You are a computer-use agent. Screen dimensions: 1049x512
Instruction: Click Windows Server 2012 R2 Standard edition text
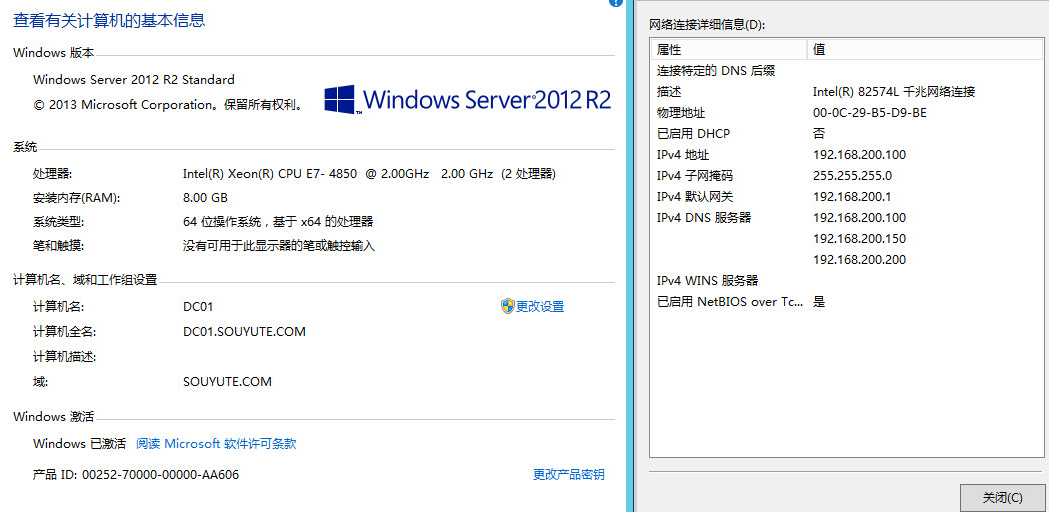pos(134,80)
